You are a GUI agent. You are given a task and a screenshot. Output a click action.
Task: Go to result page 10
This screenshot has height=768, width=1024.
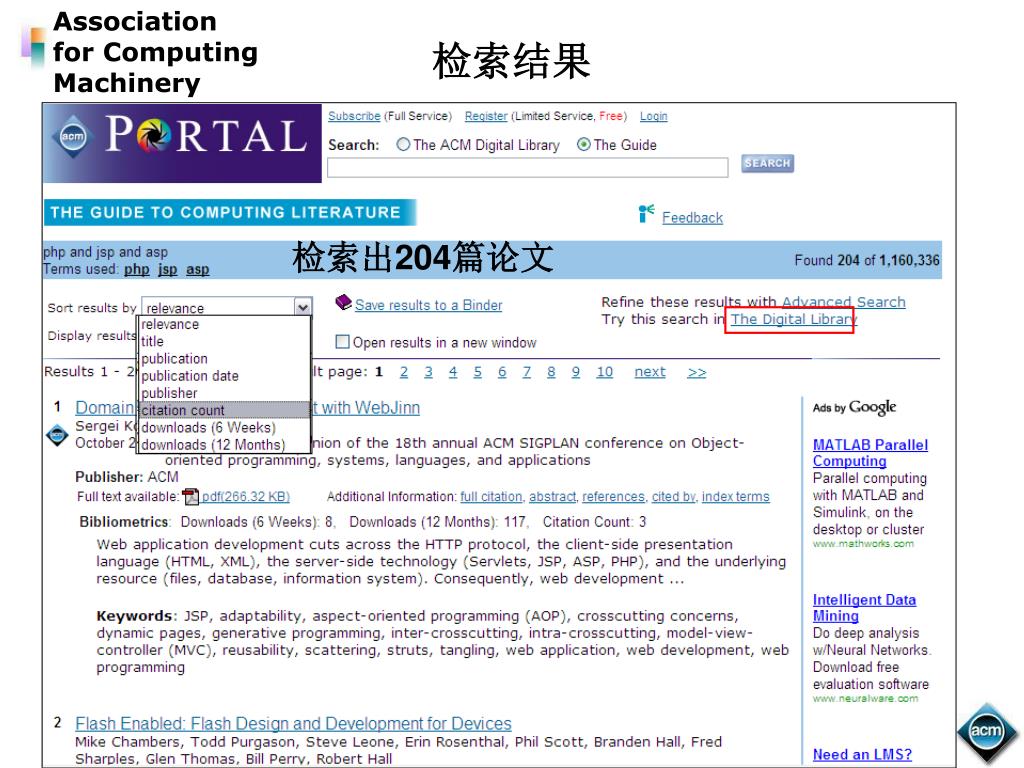point(605,372)
